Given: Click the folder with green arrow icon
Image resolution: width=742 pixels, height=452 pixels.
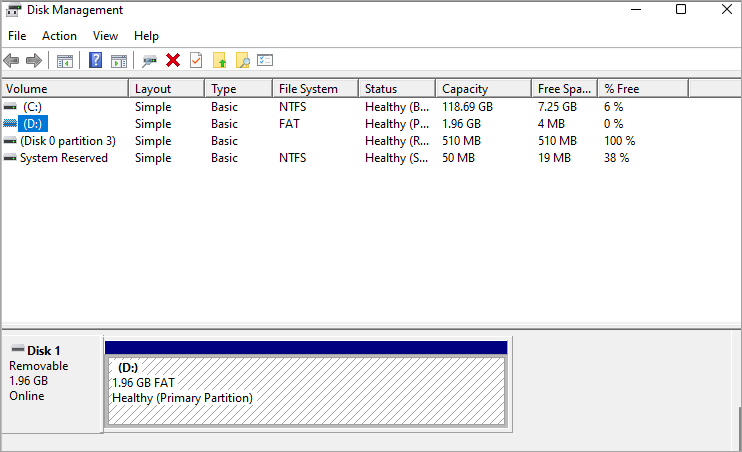Looking at the screenshot, I should click(219, 60).
